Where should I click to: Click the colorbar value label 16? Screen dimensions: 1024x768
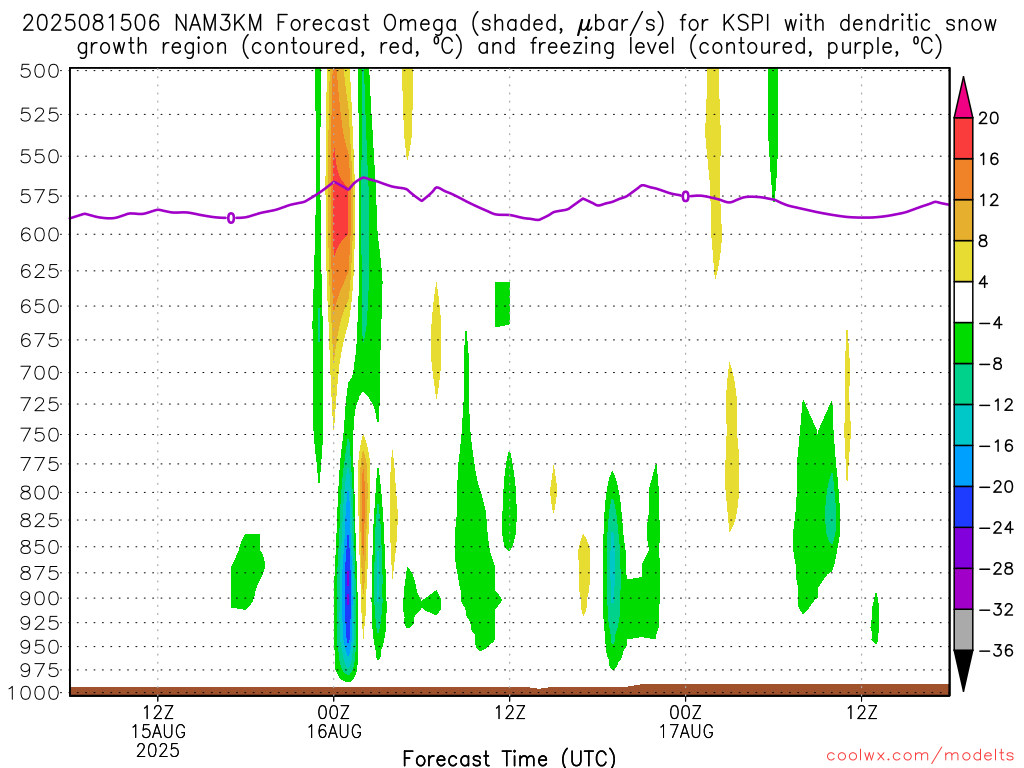pos(989,159)
